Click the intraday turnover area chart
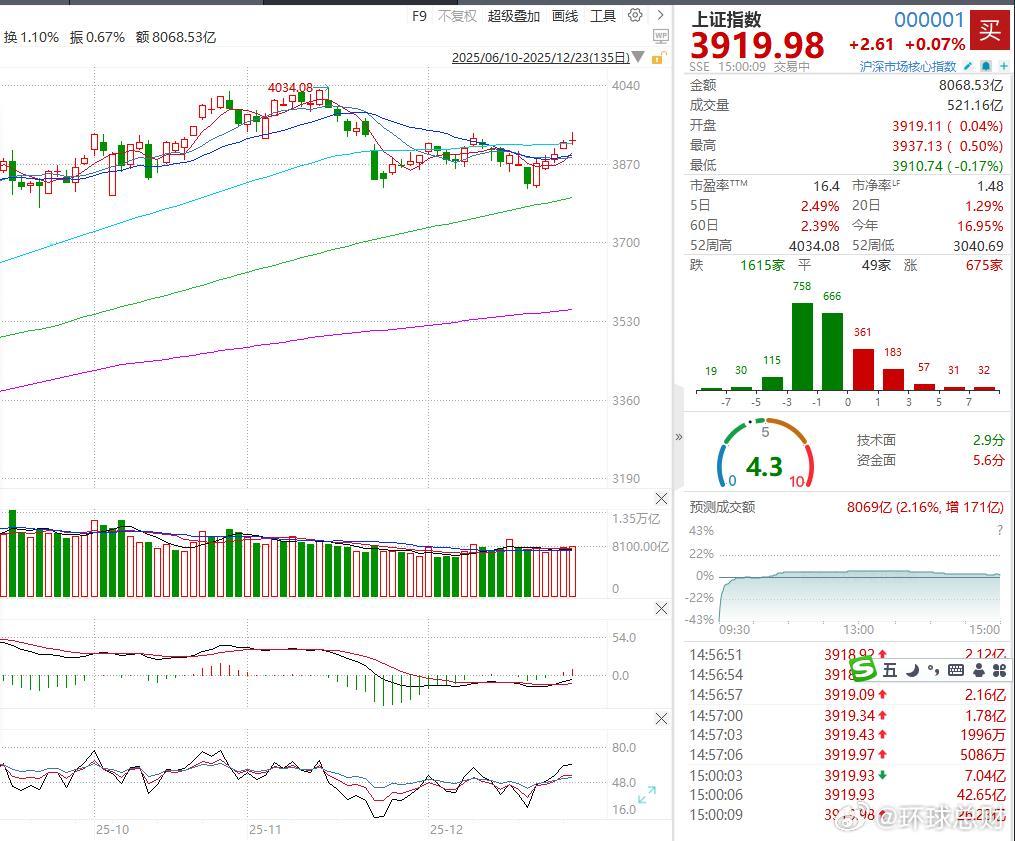Viewport: 1015px width, 841px height. tap(860, 596)
